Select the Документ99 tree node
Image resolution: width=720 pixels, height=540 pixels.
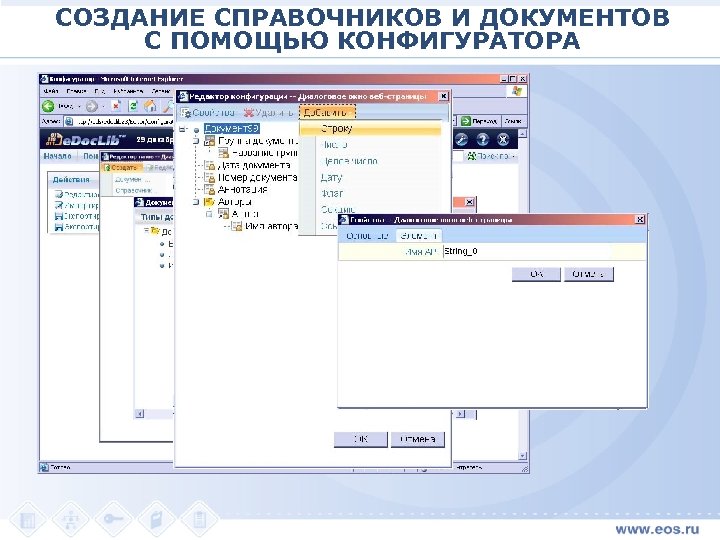point(232,129)
